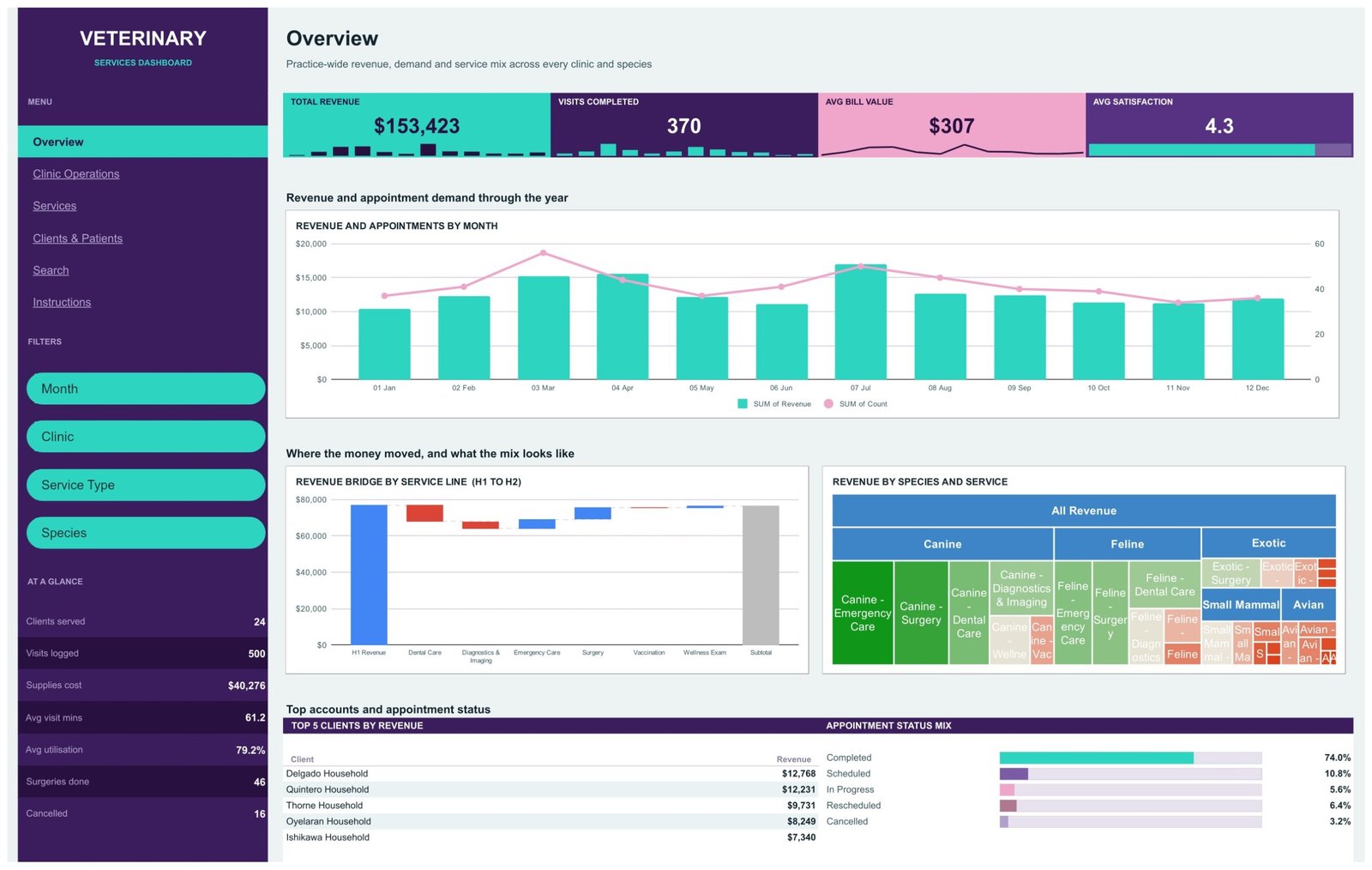
Task: Click the Clients served value 24
Action: click(259, 622)
